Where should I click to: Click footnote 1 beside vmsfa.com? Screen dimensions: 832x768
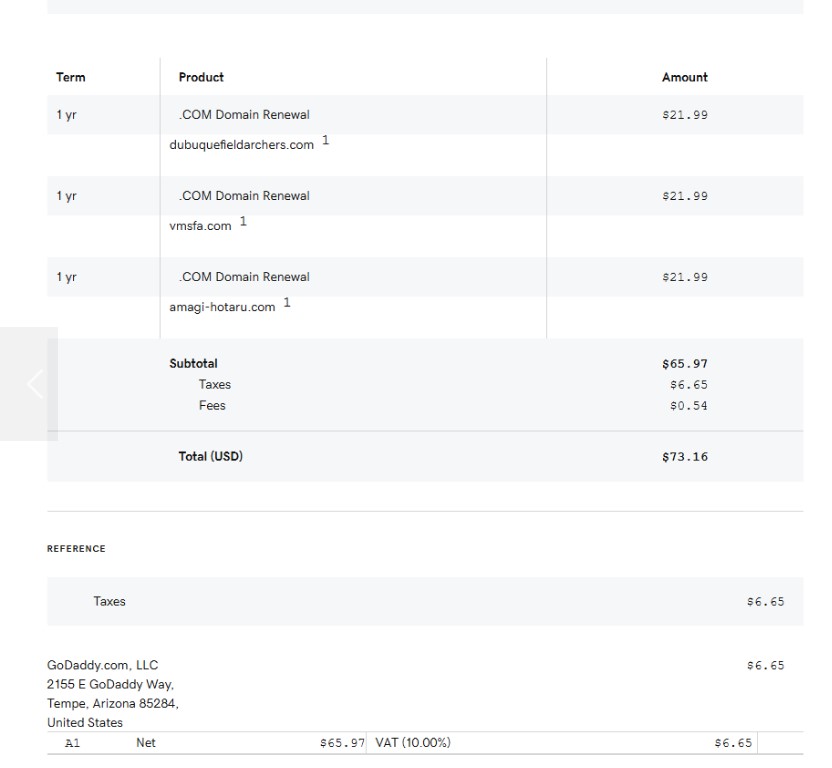243,222
